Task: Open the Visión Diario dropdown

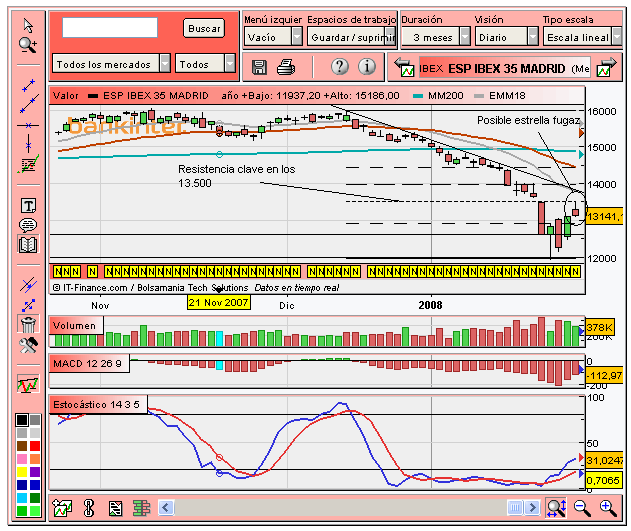Action: pos(506,37)
